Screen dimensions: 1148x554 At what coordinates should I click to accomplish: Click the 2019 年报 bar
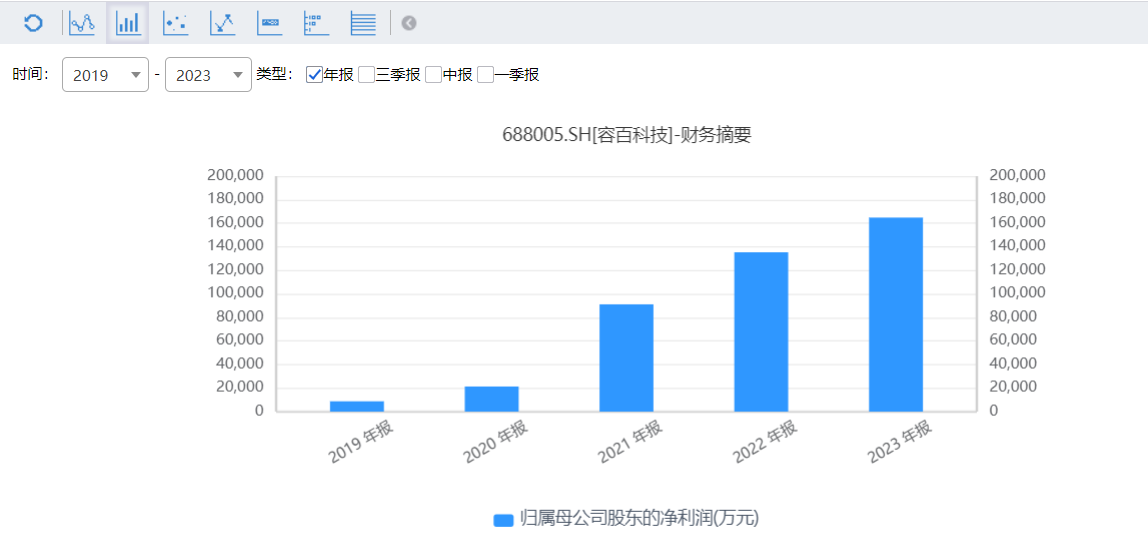coord(357,406)
